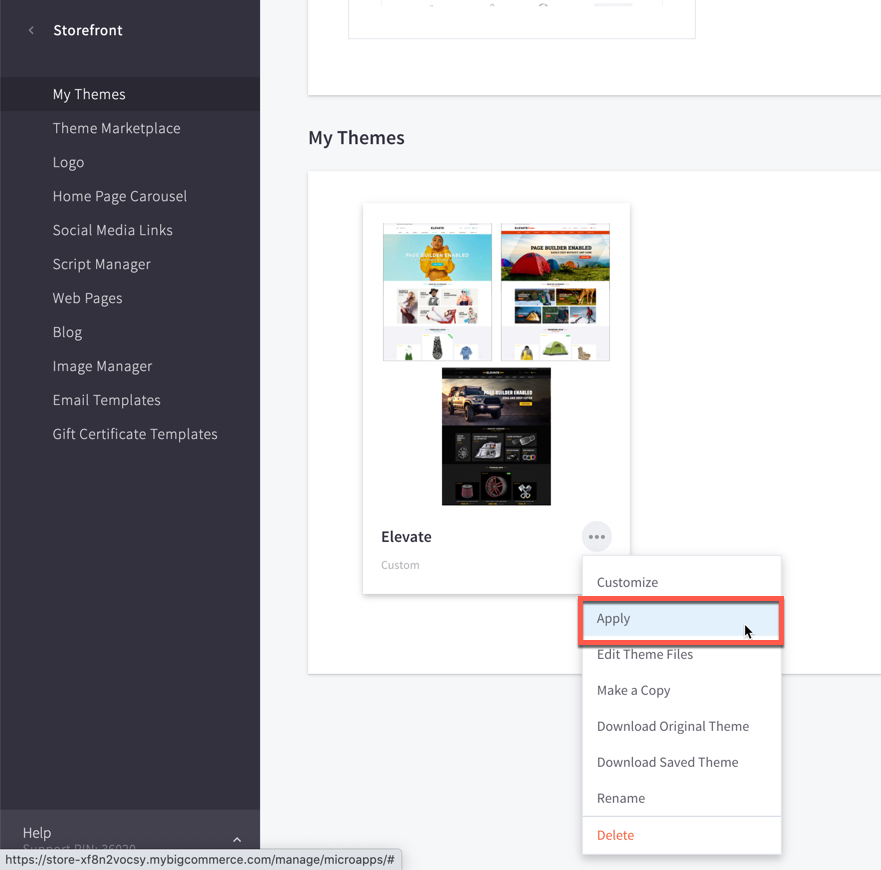Choose Customize in the theme menu
This screenshot has width=881, height=870.
click(627, 582)
